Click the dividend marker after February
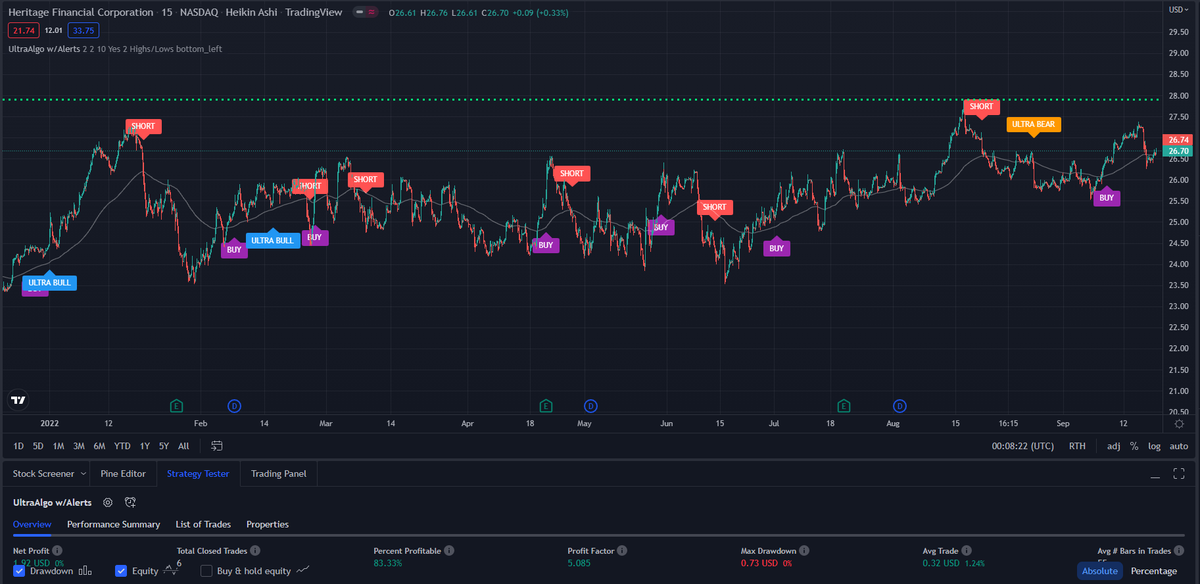 pos(234,406)
